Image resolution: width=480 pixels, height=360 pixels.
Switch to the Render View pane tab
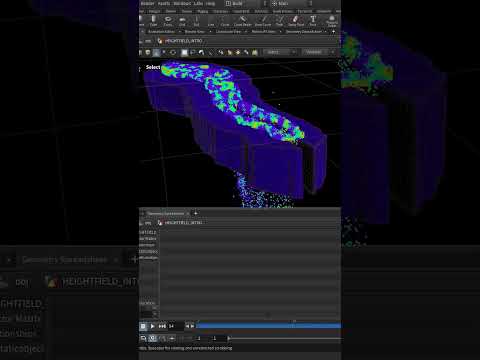(x=195, y=31)
